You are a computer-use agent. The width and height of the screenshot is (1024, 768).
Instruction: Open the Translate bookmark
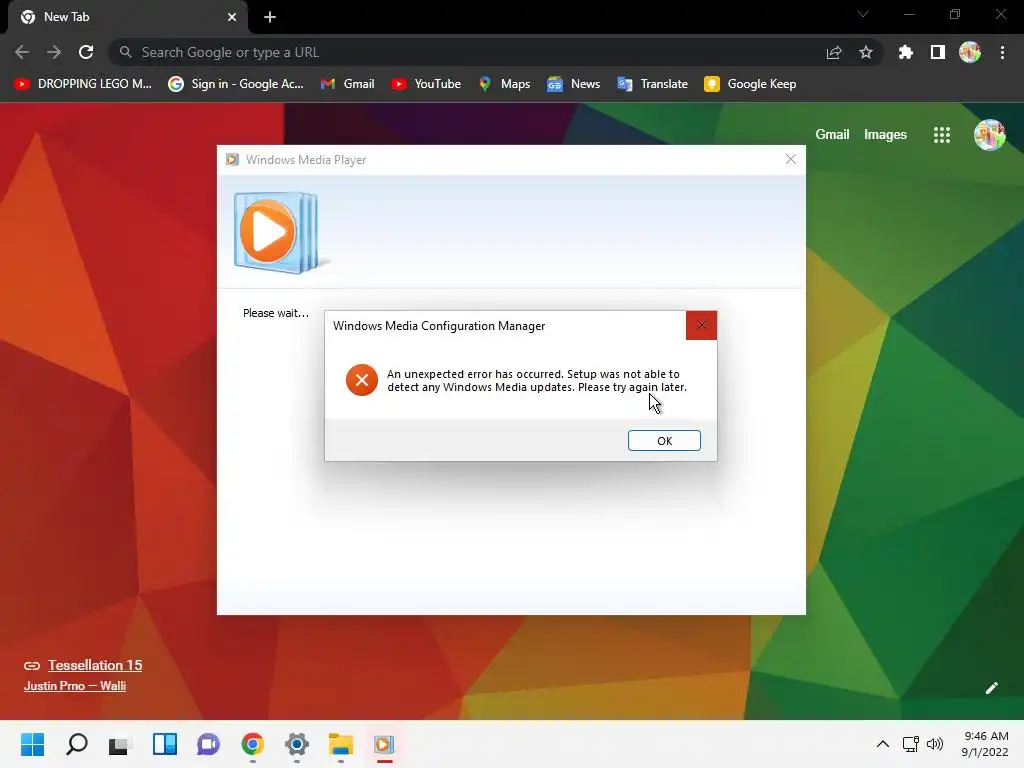pyautogui.click(x=652, y=84)
